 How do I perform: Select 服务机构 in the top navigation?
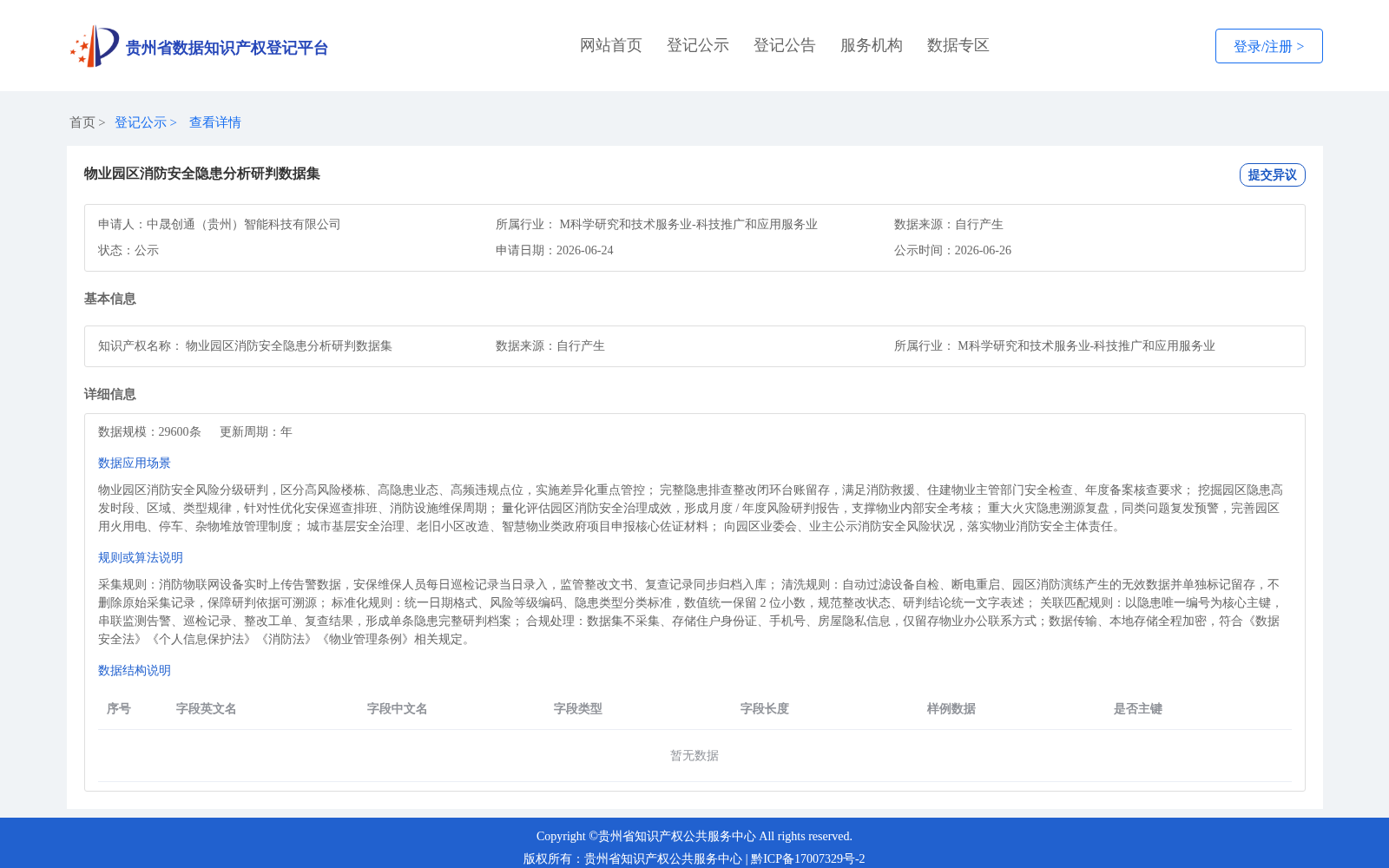pyautogui.click(x=872, y=45)
